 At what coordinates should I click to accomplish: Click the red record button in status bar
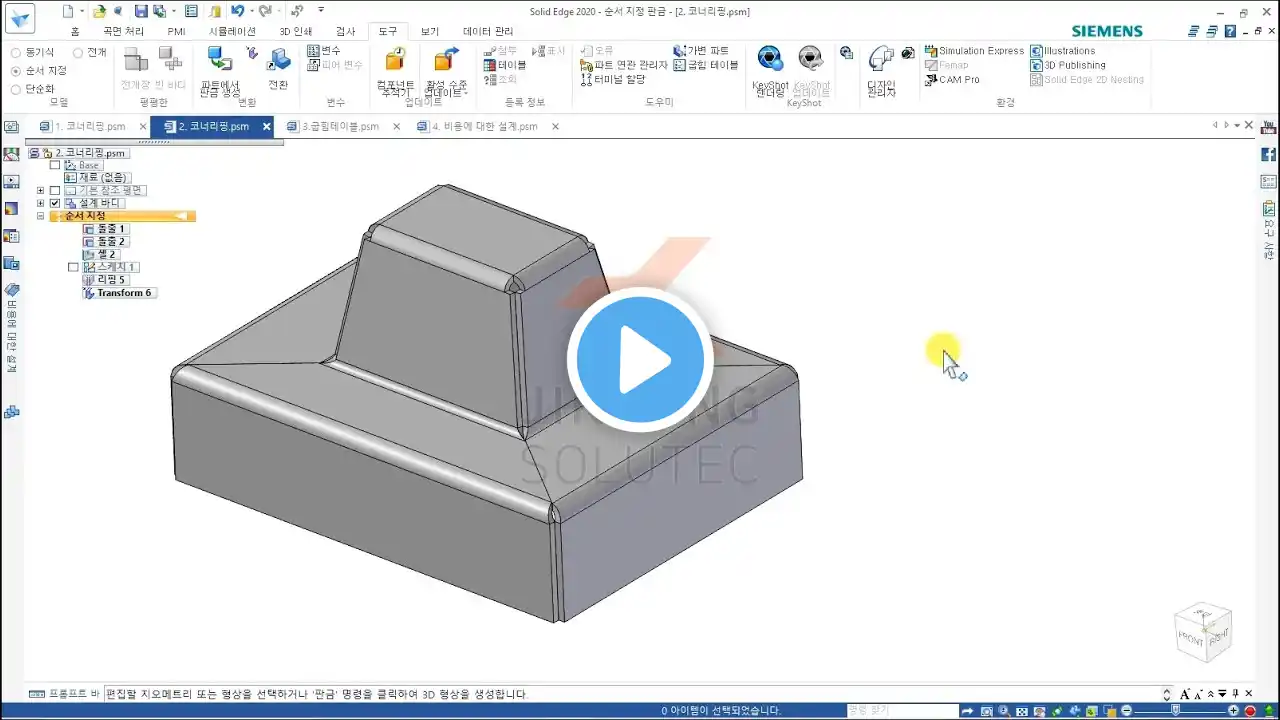[1250, 710]
